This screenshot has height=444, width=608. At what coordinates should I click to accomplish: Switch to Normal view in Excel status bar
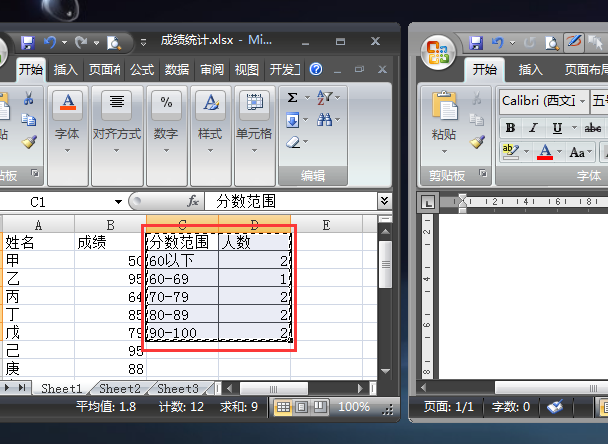[283, 407]
